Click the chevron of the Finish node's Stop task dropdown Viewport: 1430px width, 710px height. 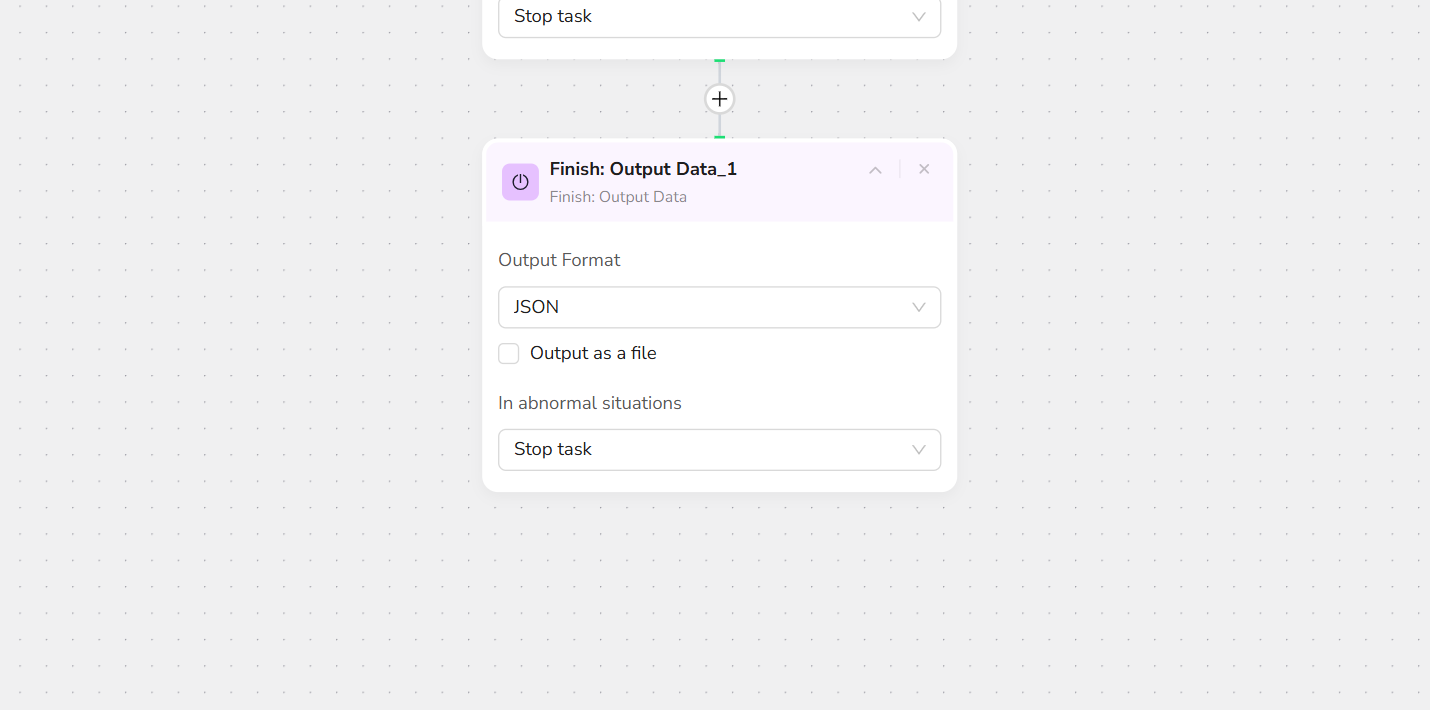(918, 450)
